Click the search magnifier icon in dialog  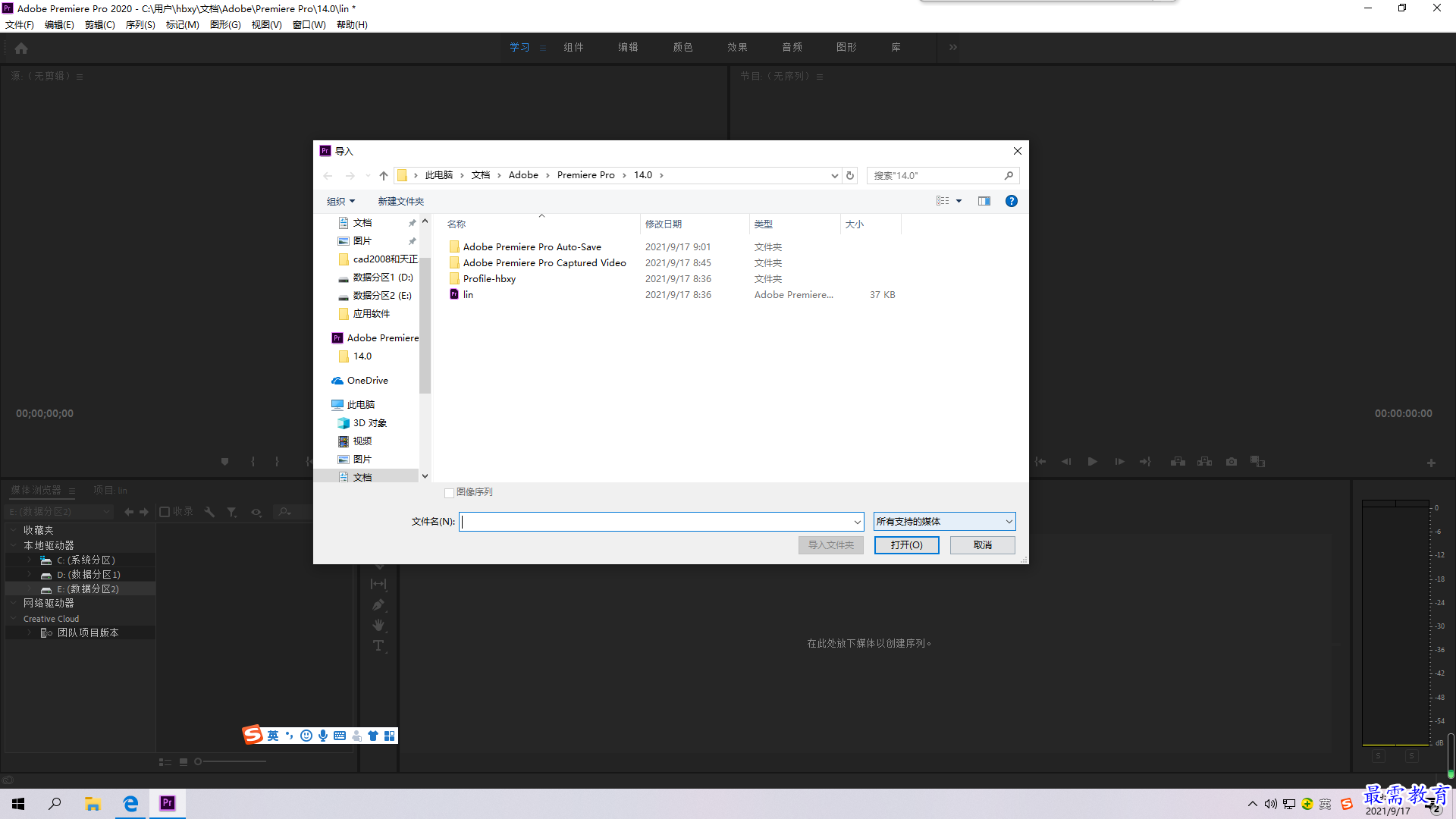[1009, 175]
